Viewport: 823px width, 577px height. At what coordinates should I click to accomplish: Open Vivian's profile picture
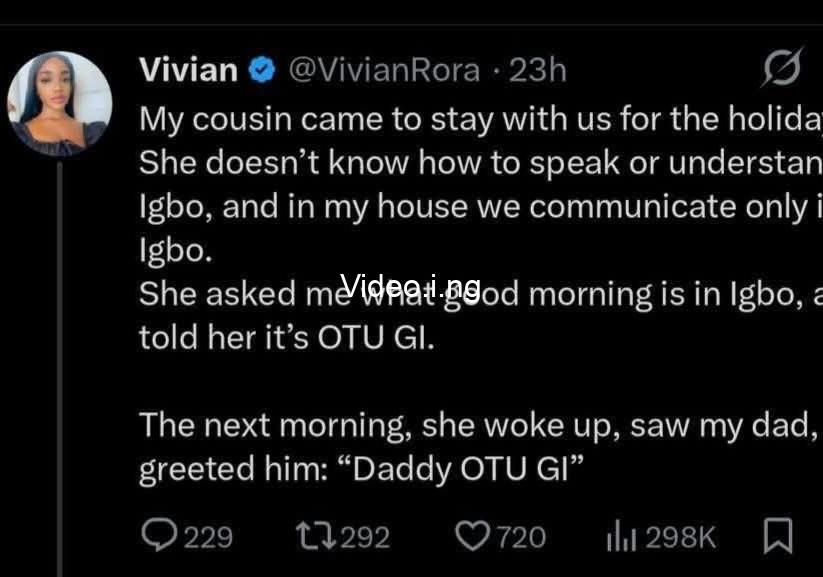pyautogui.click(x=60, y=104)
